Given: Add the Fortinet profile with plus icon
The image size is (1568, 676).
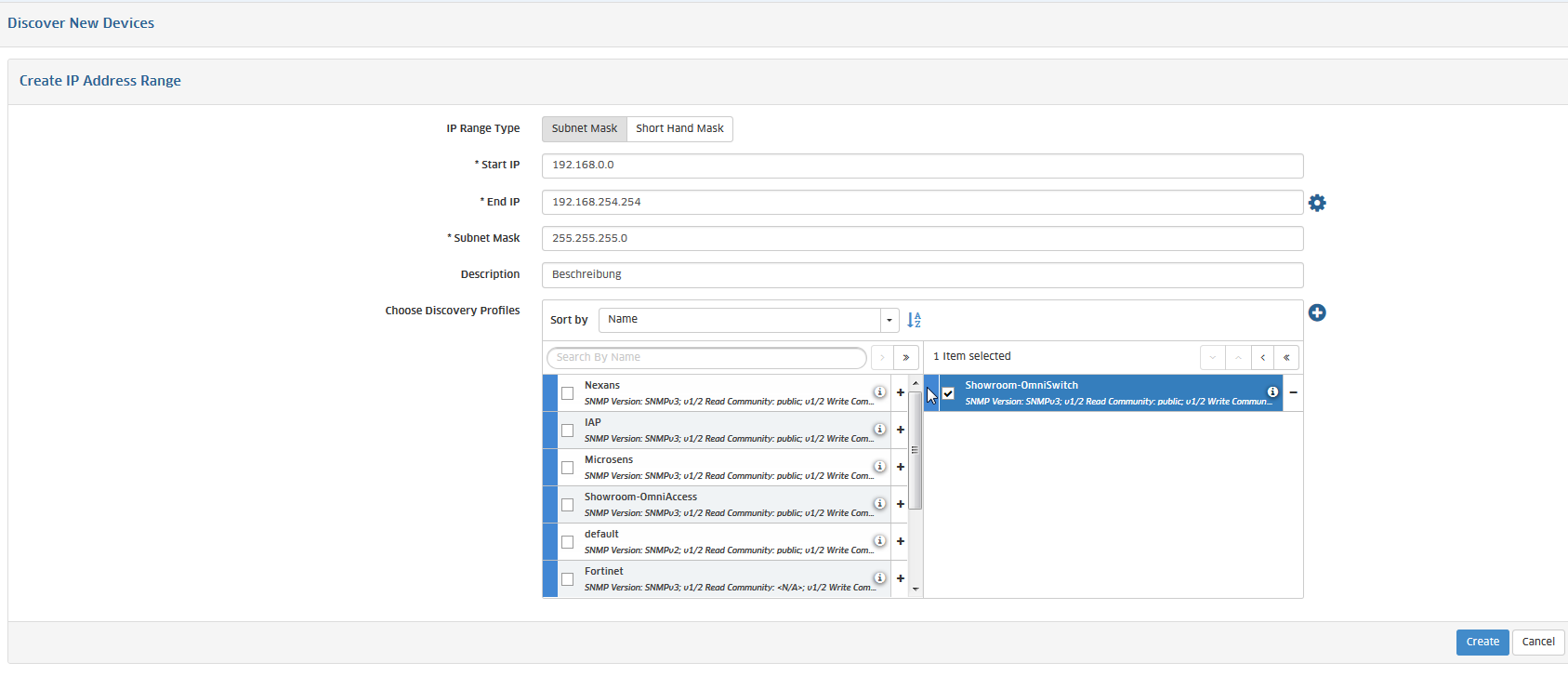Looking at the screenshot, I should 900,578.
